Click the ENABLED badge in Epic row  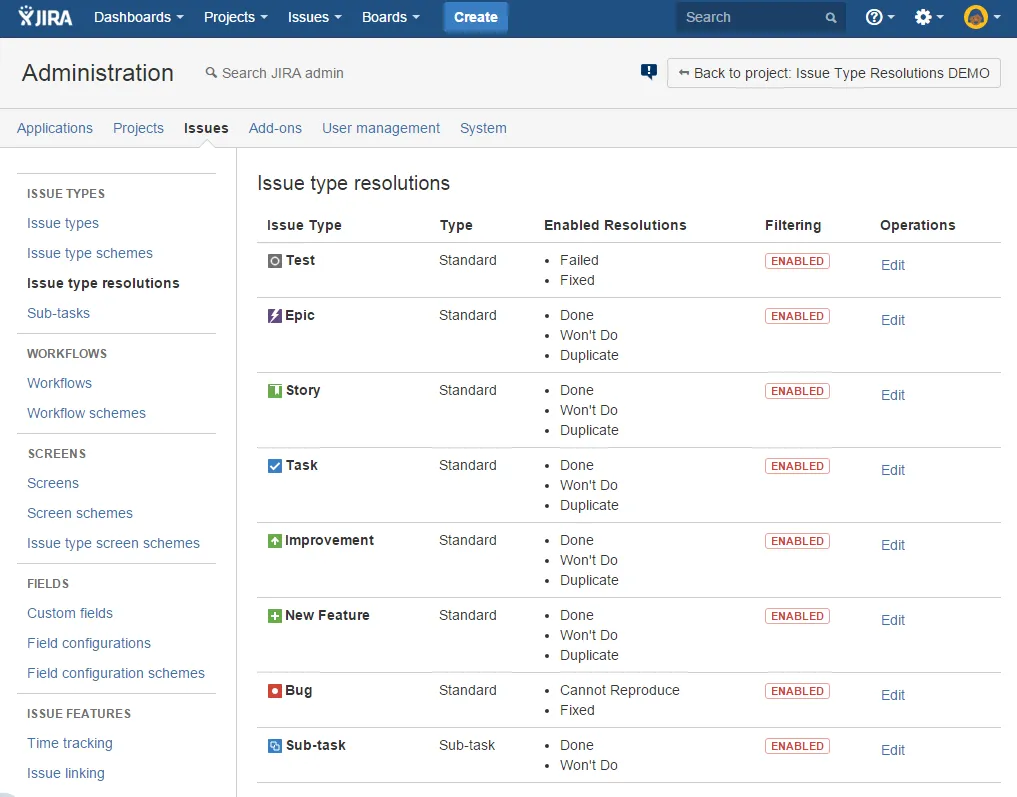tap(797, 316)
